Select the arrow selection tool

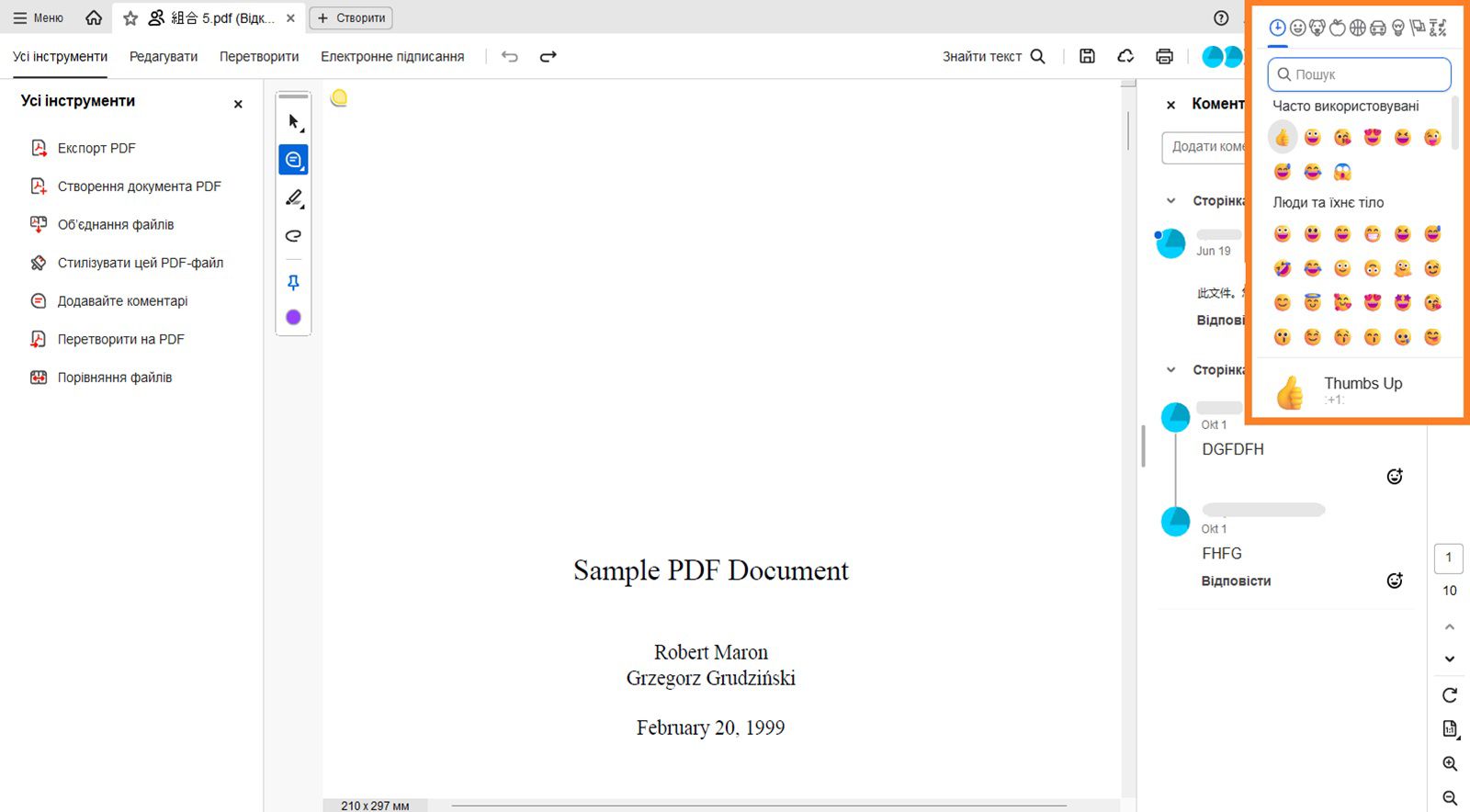click(293, 121)
